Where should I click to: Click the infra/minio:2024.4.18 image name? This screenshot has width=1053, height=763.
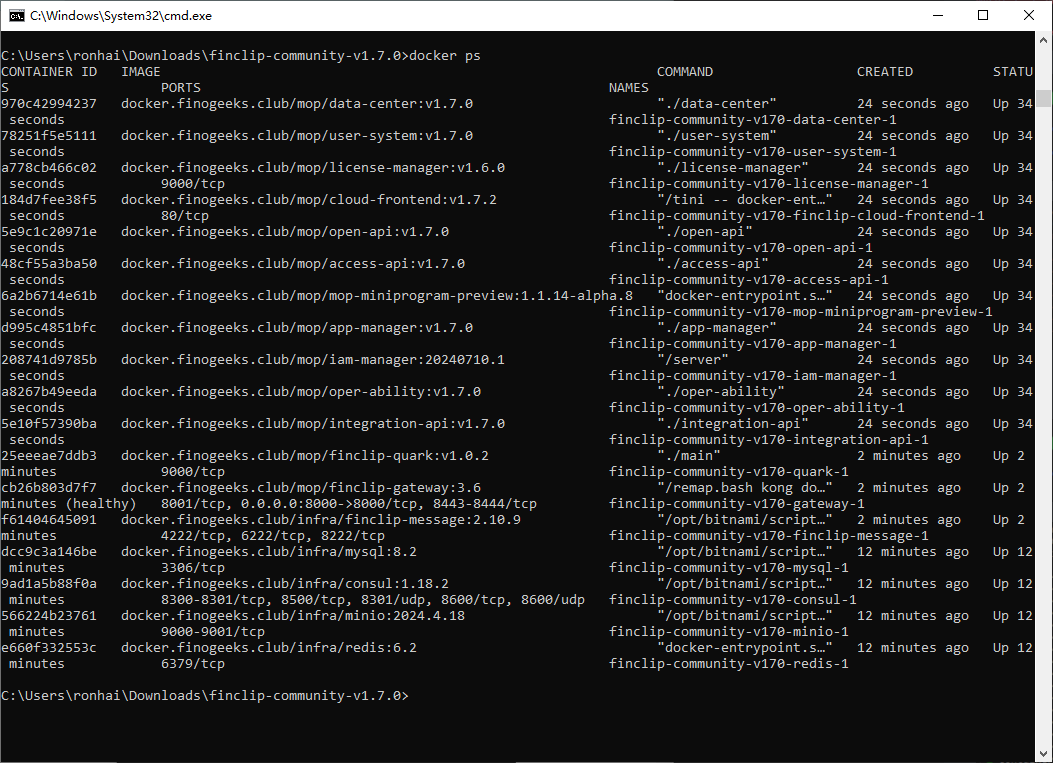pyautogui.click(x=293, y=616)
